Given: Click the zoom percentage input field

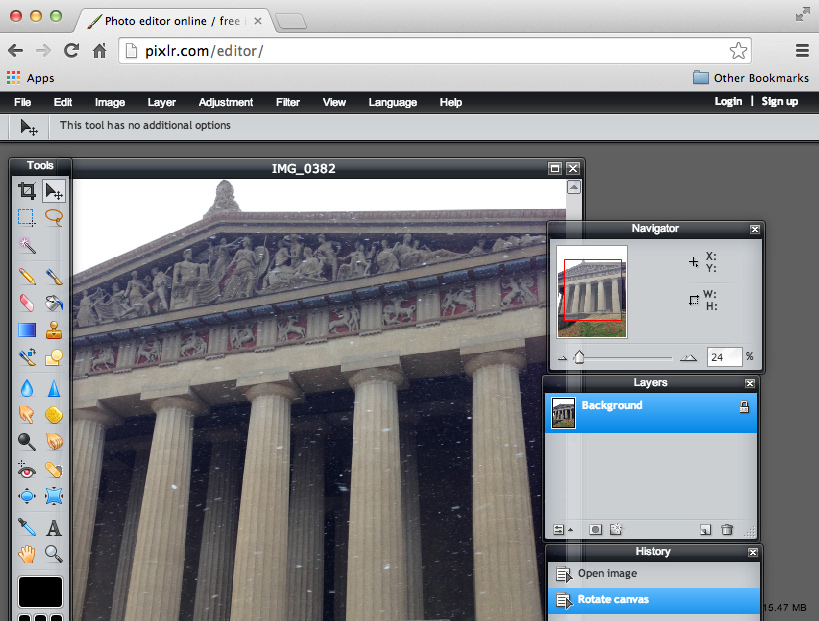Looking at the screenshot, I should pyautogui.click(x=723, y=356).
